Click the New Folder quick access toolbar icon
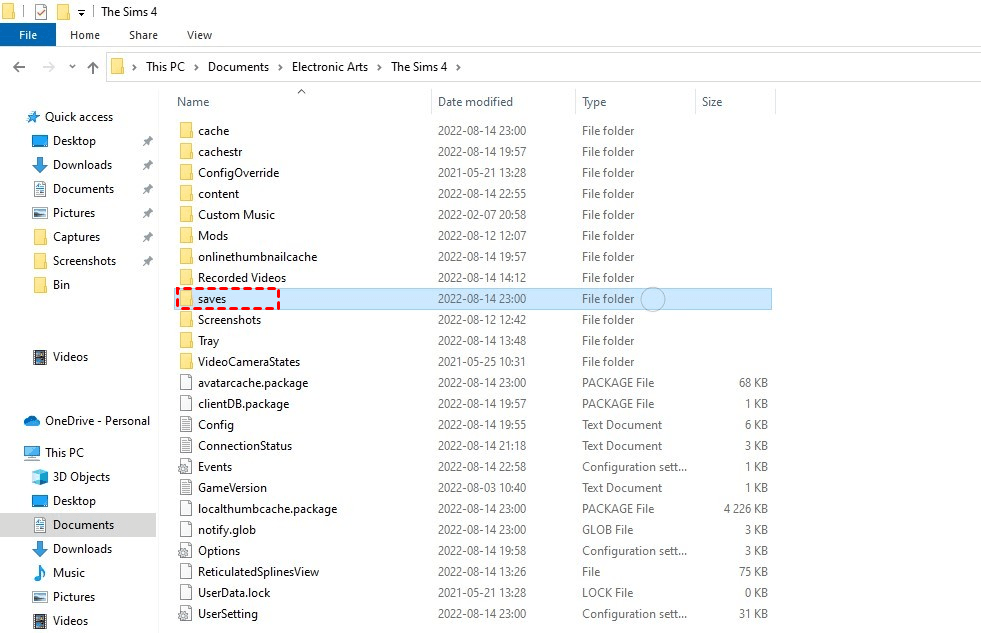Screen dimensions: 981x633 pos(63,12)
